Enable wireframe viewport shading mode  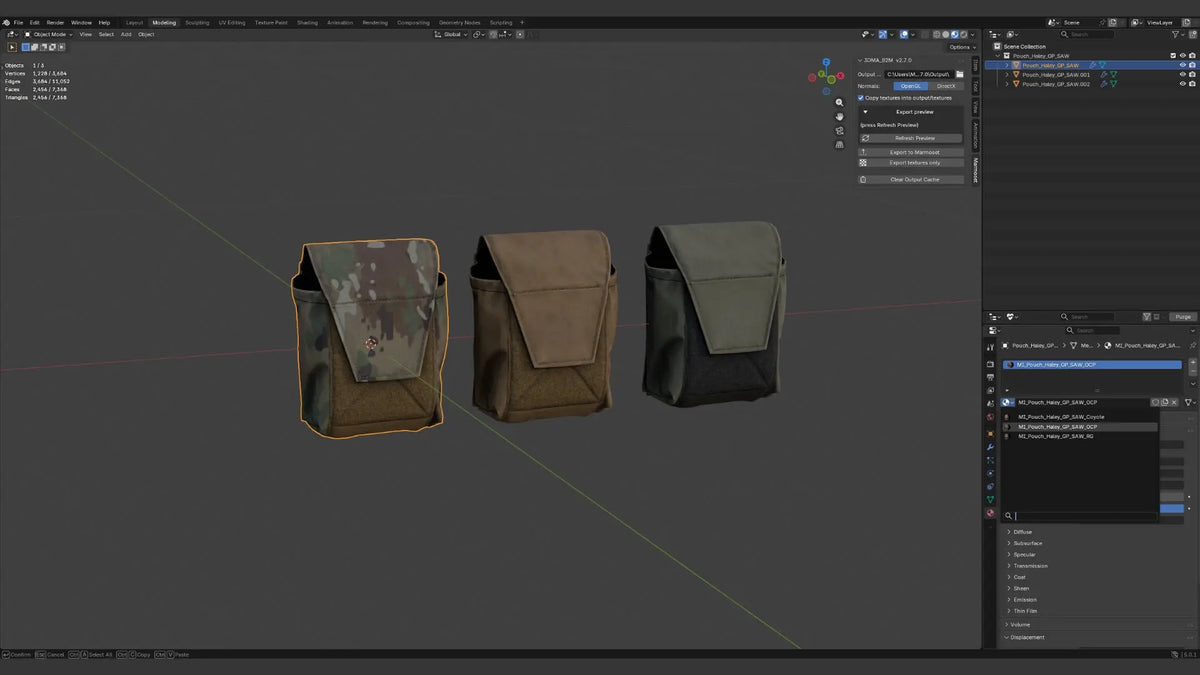point(936,34)
